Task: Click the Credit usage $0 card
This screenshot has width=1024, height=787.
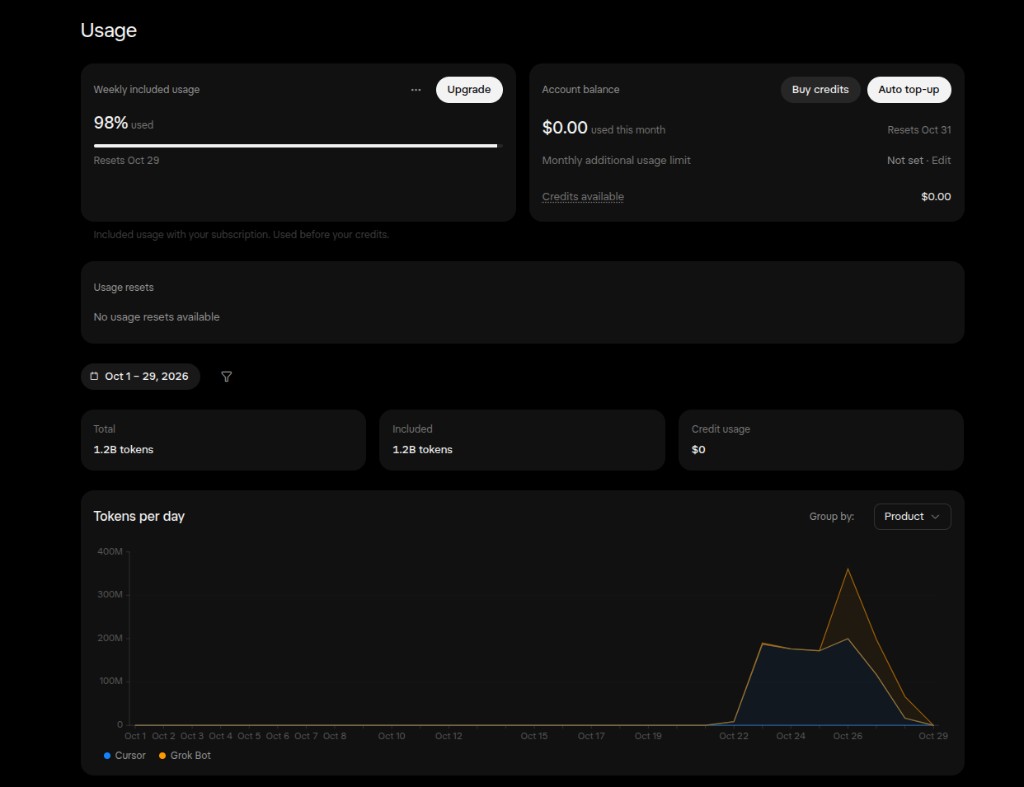Action: [821, 440]
